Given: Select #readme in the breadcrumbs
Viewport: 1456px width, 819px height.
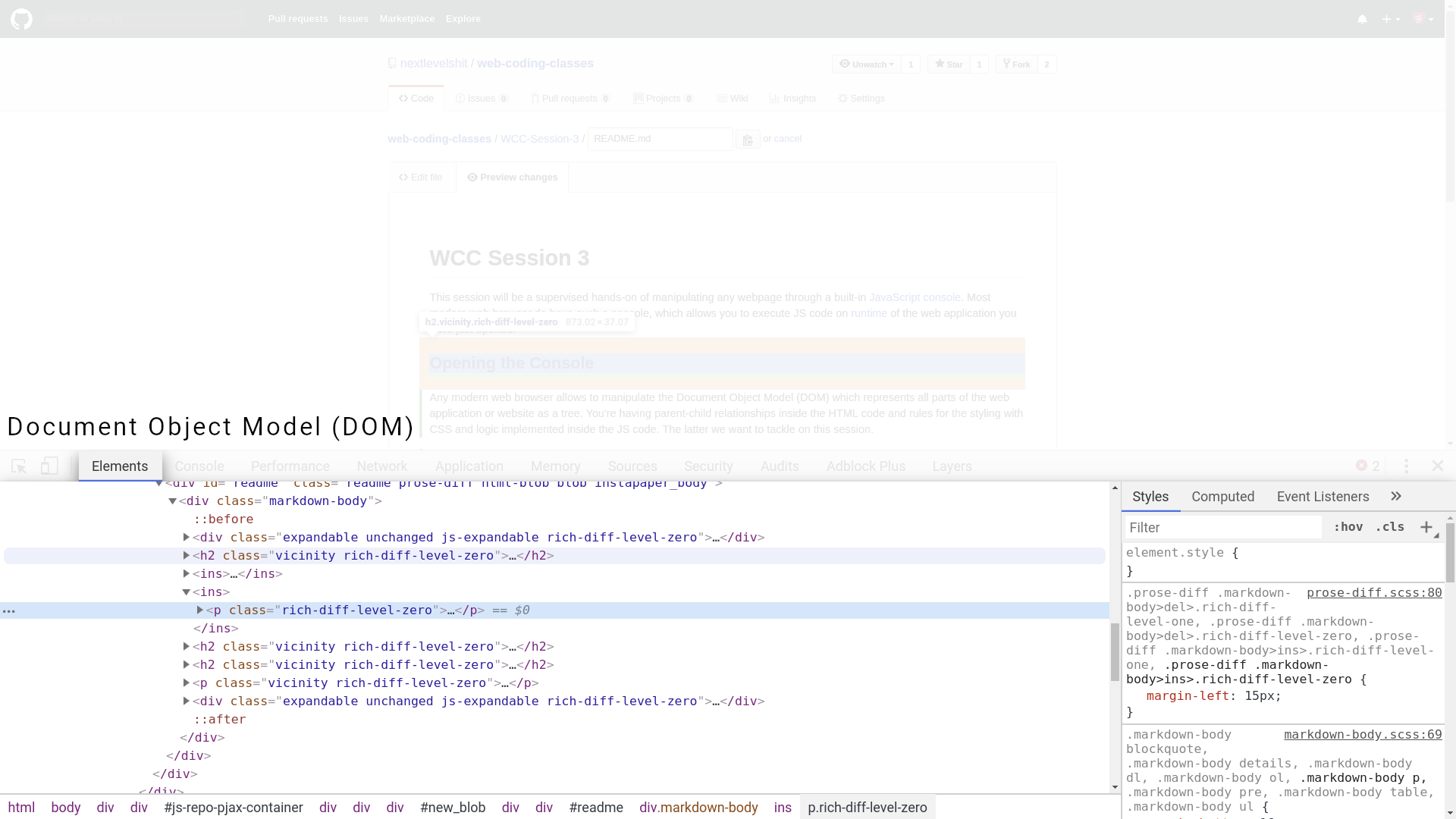Looking at the screenshot, I should (x=596, y=808).
